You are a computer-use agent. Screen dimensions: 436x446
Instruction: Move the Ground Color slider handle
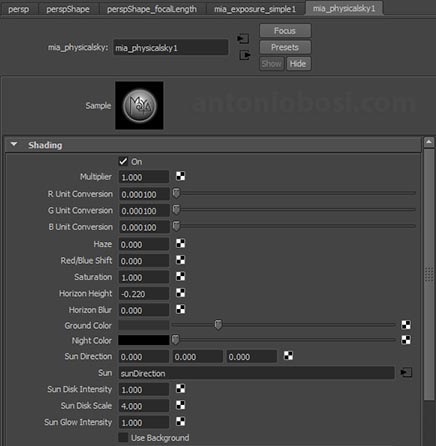point(218,324)
